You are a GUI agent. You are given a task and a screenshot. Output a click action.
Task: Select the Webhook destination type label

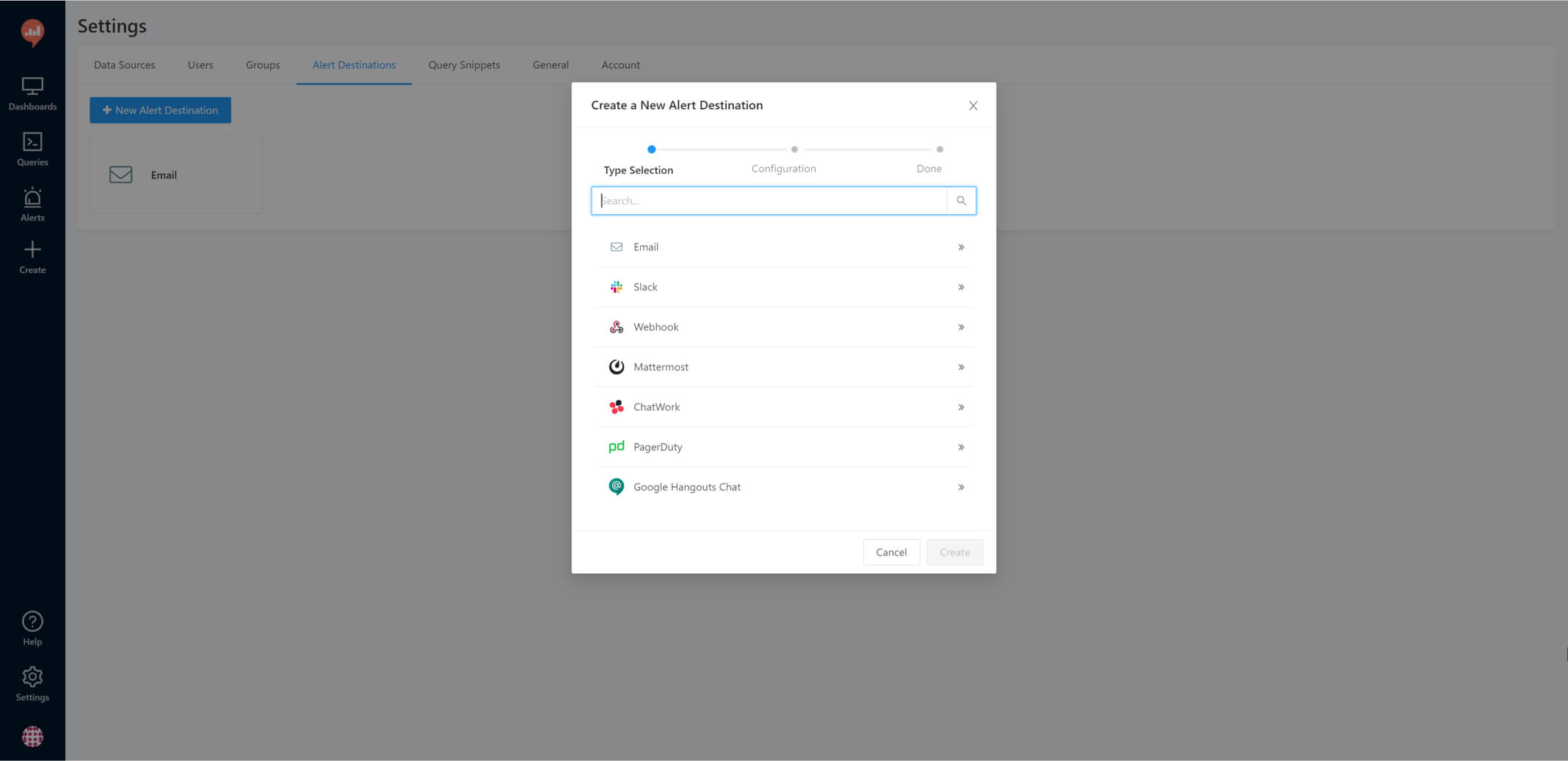(x=656, y=327)
